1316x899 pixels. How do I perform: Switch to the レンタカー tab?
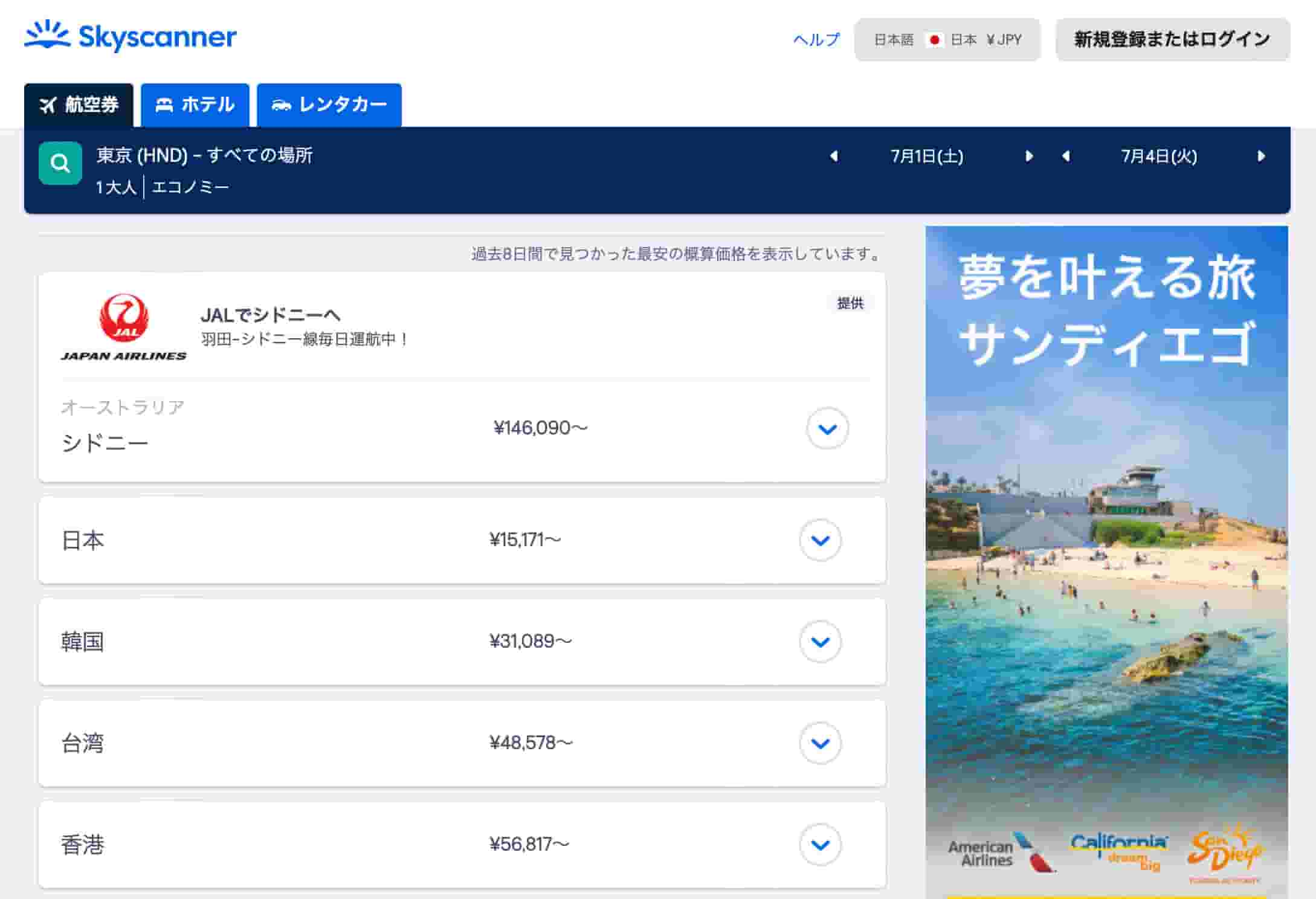329,105
